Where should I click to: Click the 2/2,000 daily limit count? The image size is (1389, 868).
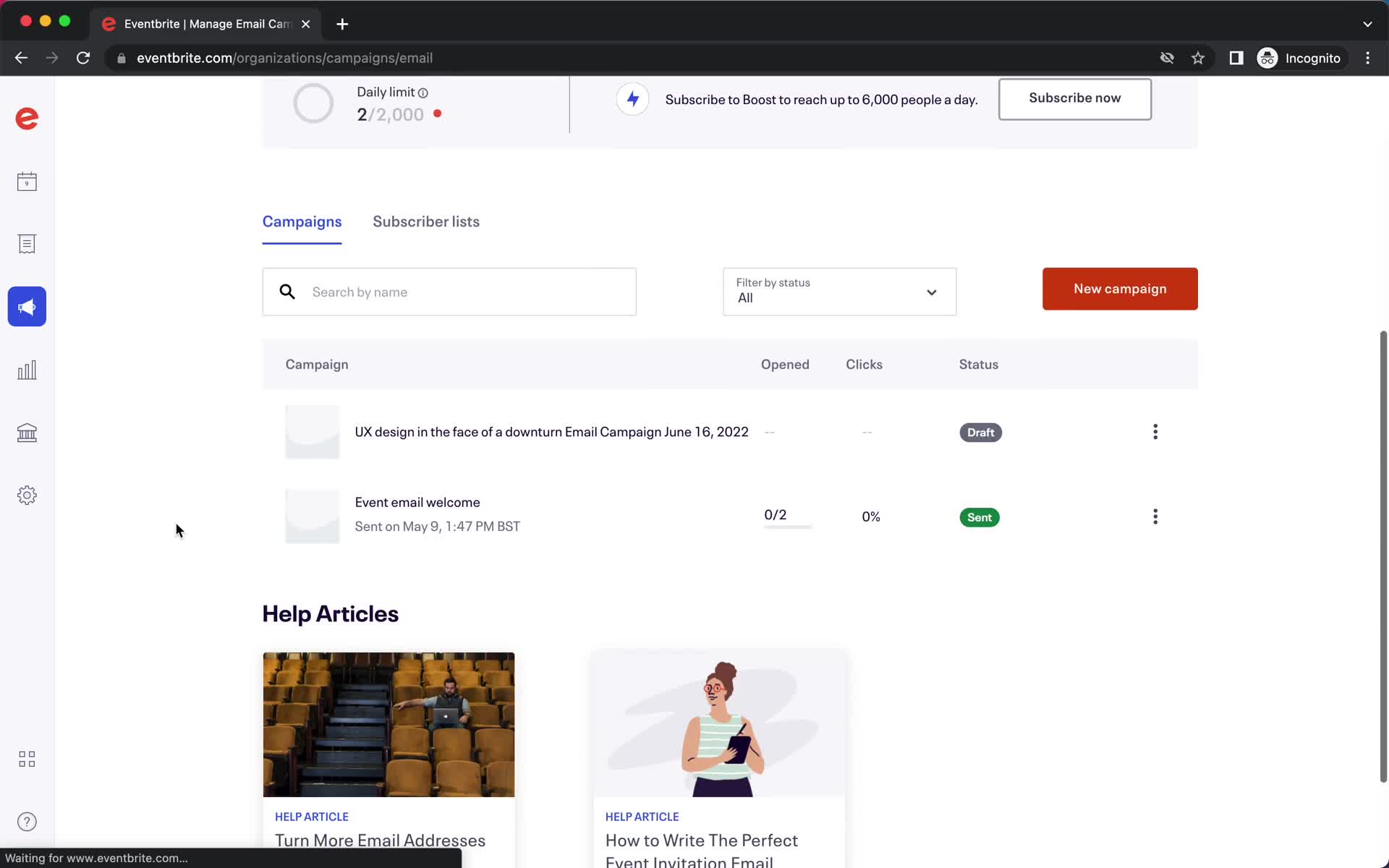click(x=390, y=114)
